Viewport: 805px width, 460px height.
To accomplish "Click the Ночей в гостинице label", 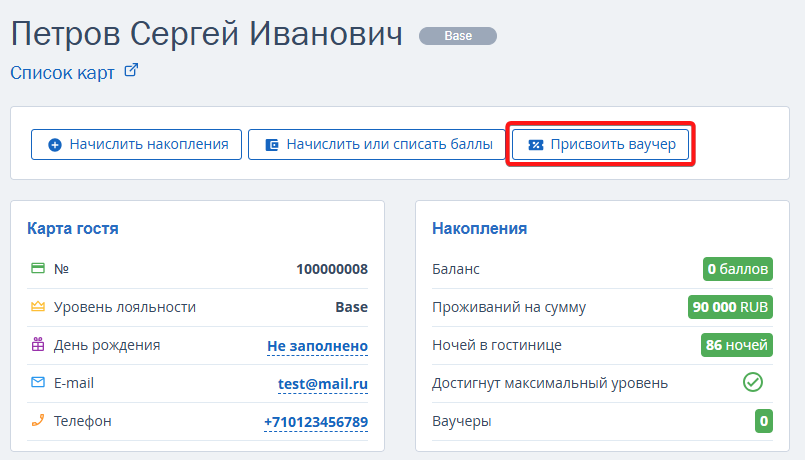I will tap(497, 345).
